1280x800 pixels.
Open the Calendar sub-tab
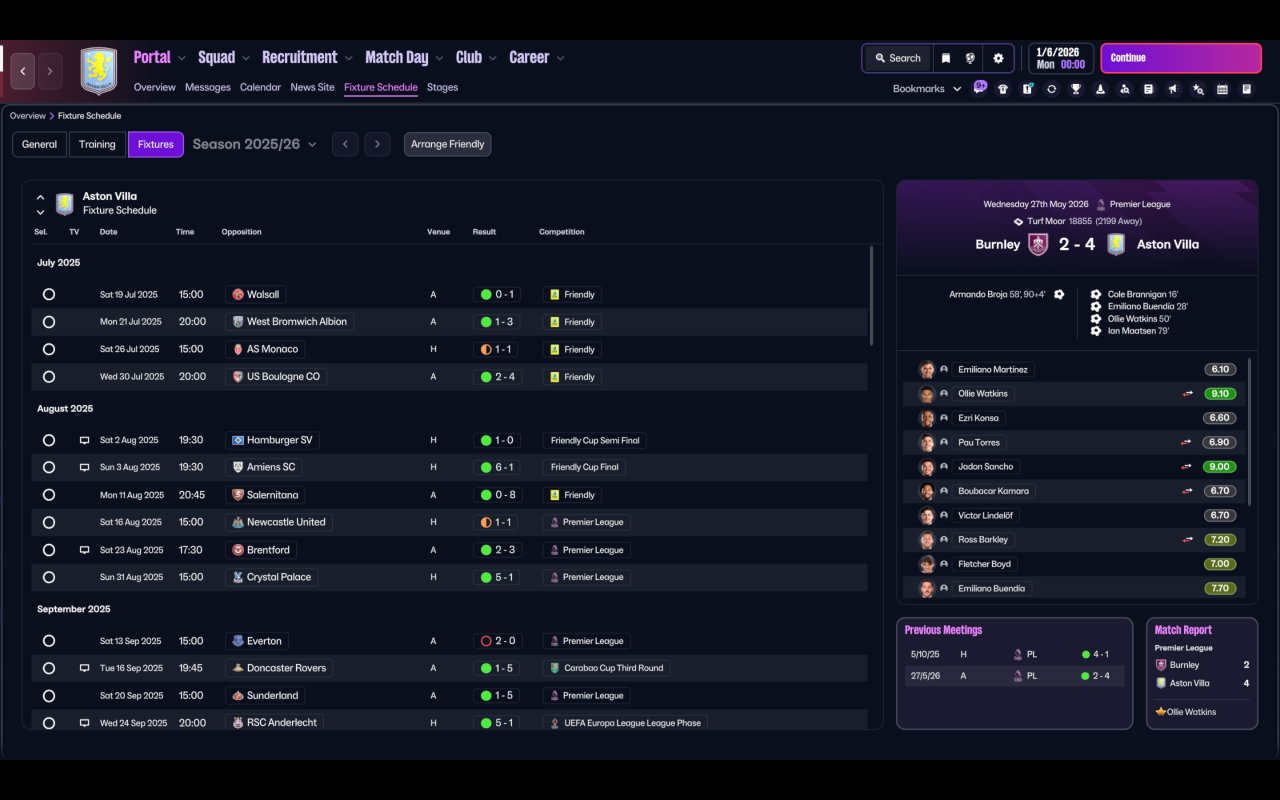point(260,87)
